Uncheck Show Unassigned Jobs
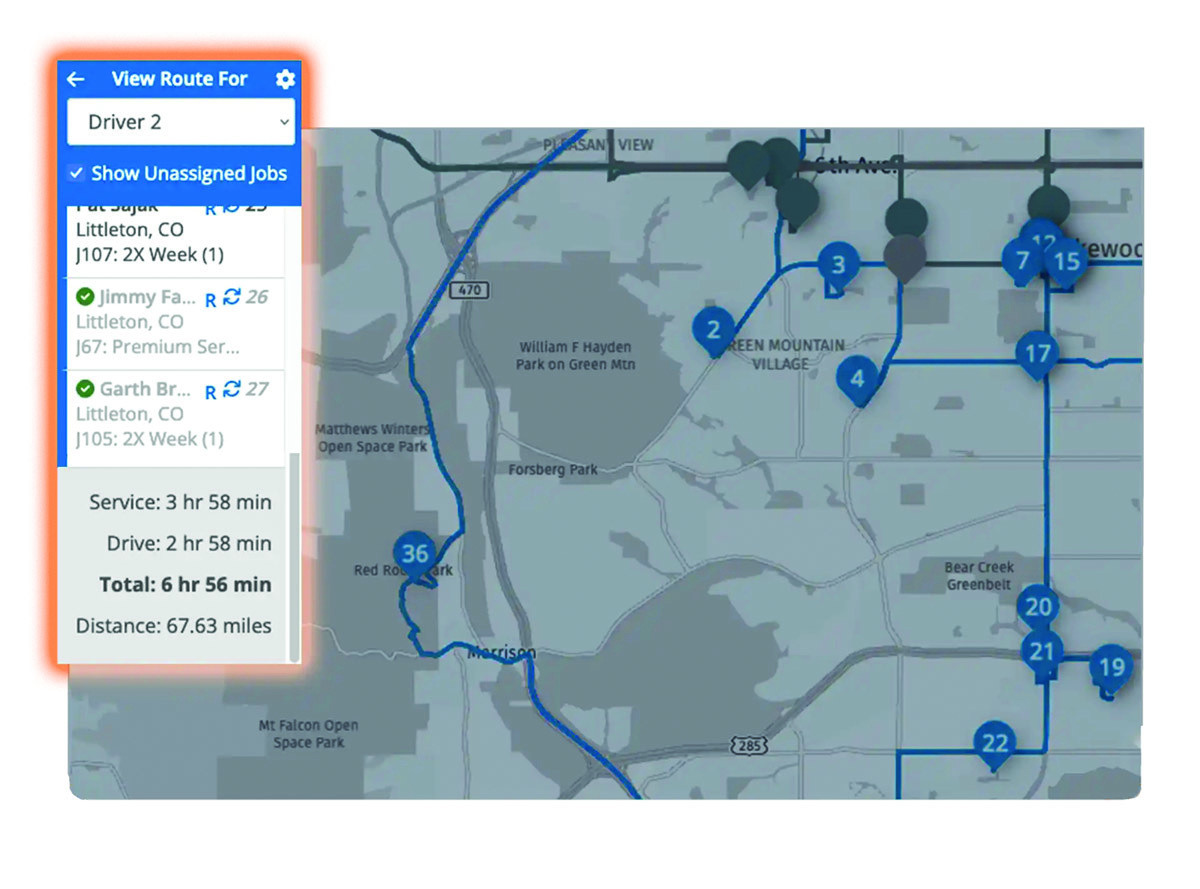Viewport: 1200px width, 889px height. 76,174
